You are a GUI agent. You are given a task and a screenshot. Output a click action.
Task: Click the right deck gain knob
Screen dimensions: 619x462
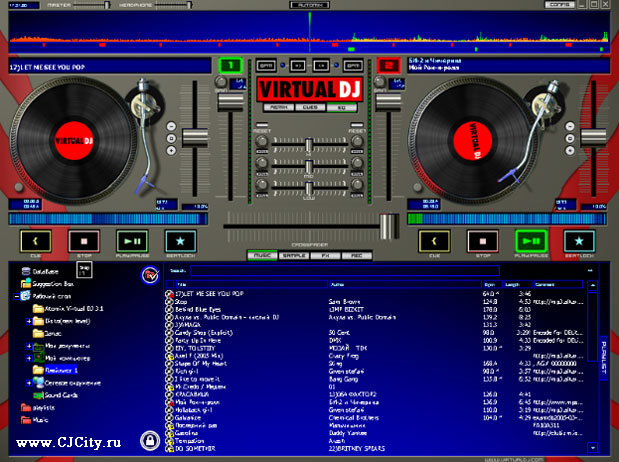[380, 82]
